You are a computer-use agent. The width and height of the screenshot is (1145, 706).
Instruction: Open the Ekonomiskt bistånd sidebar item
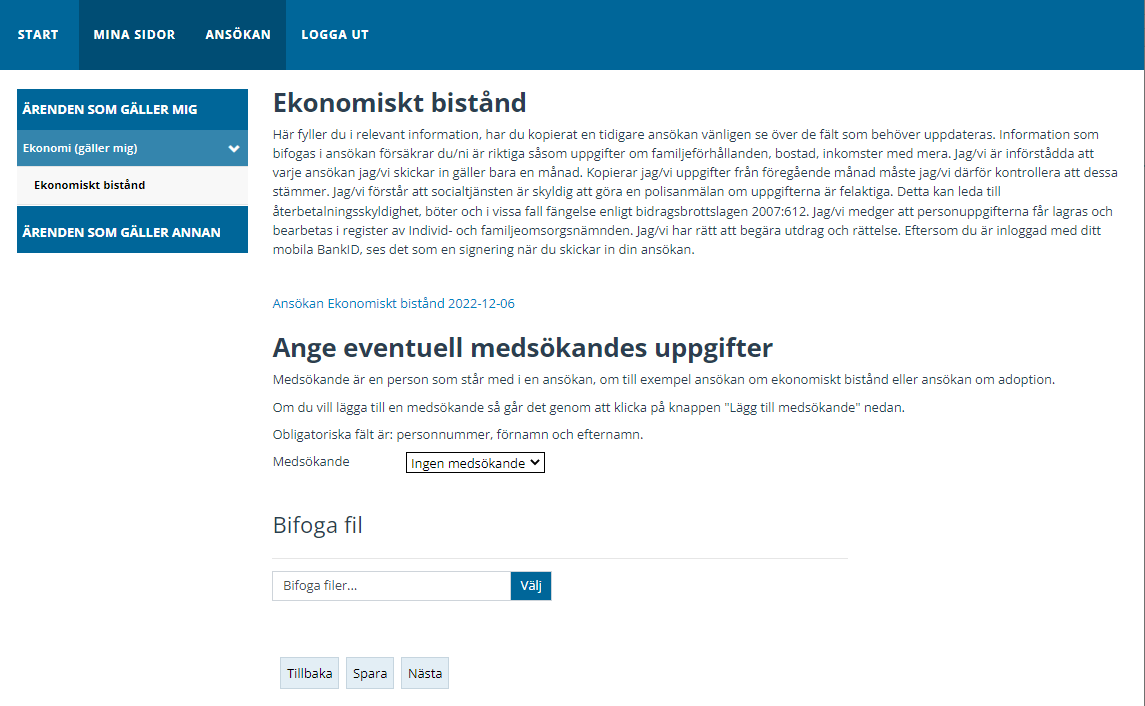[x=132, y=185]
